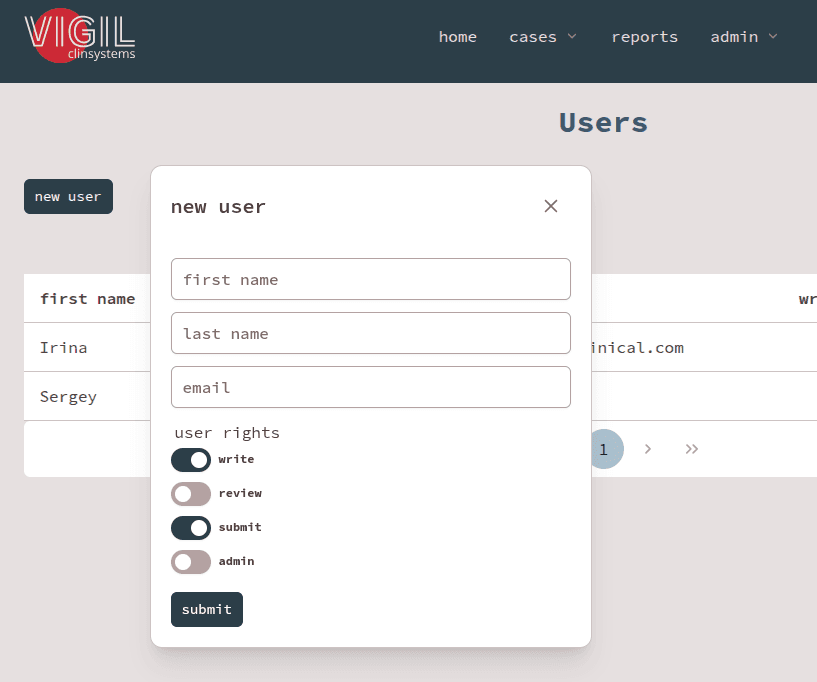This screenshot has width=817, height=682.
Task: Select page 1 in pagination
Action: click(x=604, y=449)
